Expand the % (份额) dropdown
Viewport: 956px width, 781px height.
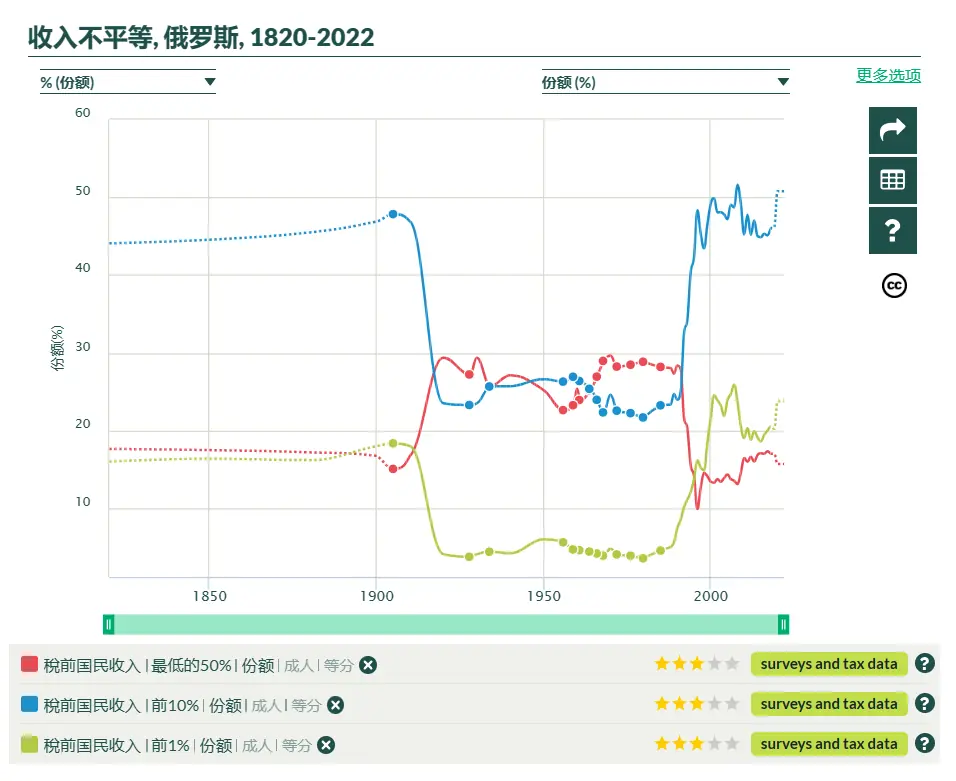click(x=128, y=82)
